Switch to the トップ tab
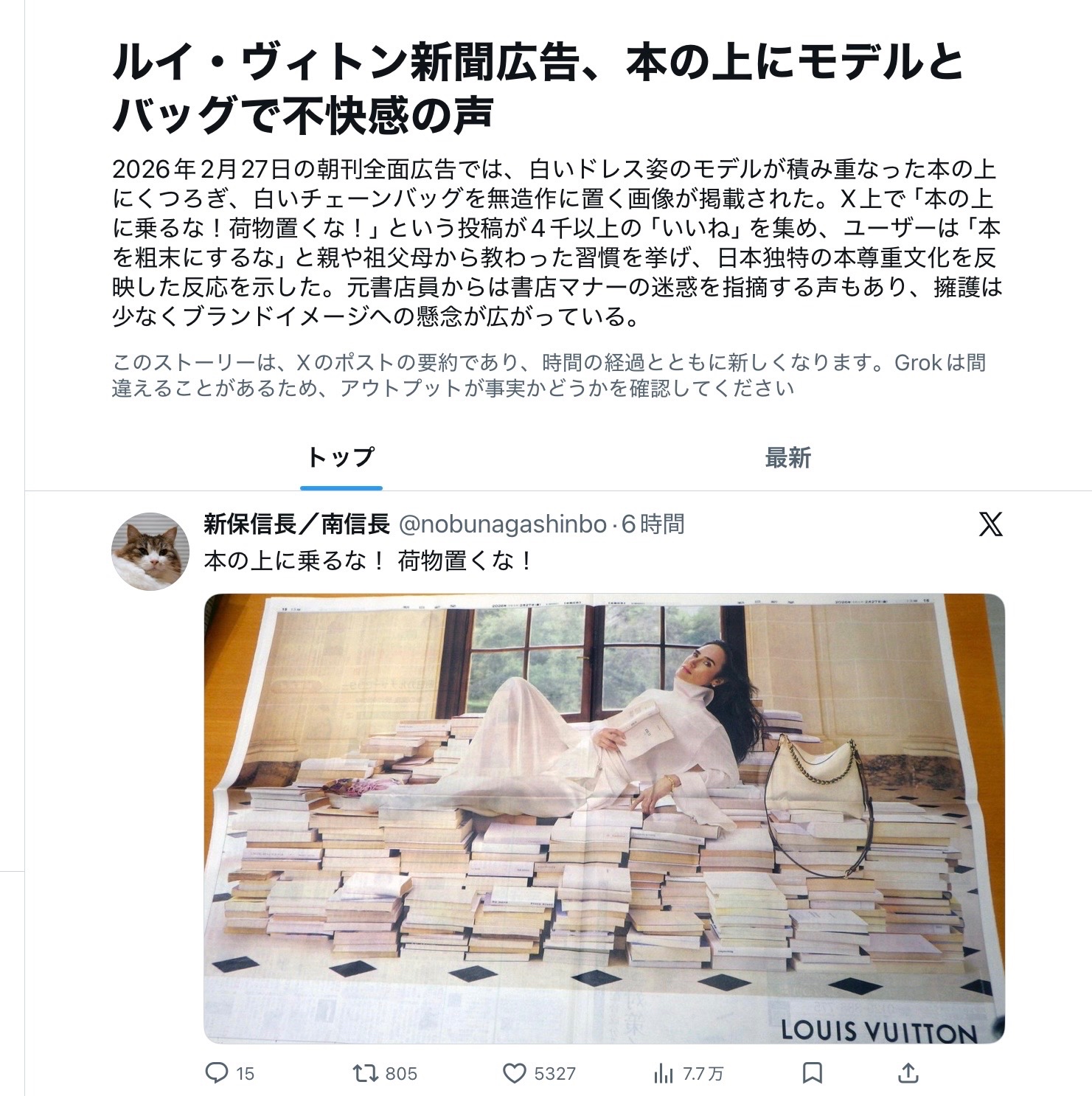Image resolution: width=1092 pixels, height=1096 pixels. pyautogui.click(x=341, y=457)
